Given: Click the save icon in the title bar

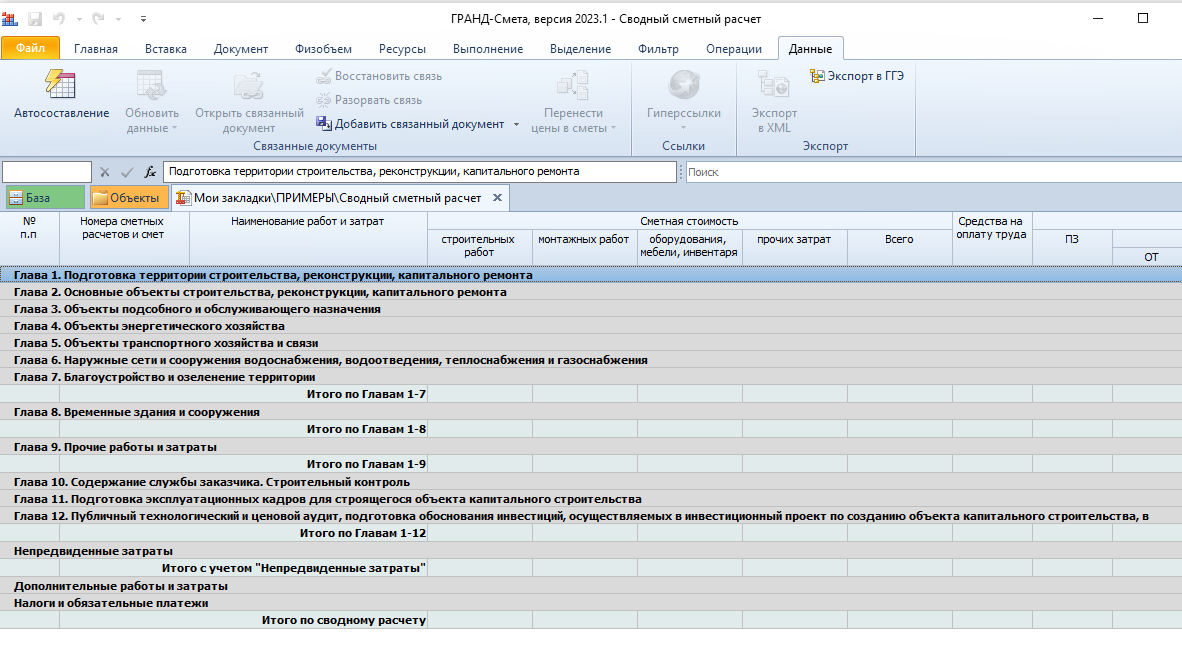Looking at the screenshot, I should pyautogui.click(x=35, y=19).
